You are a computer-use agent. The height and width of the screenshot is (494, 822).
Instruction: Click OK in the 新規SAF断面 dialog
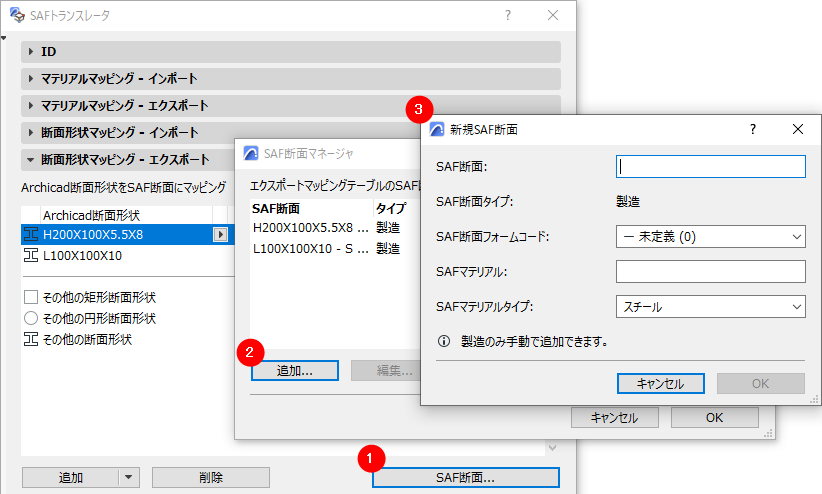click(x=761, y=383)
